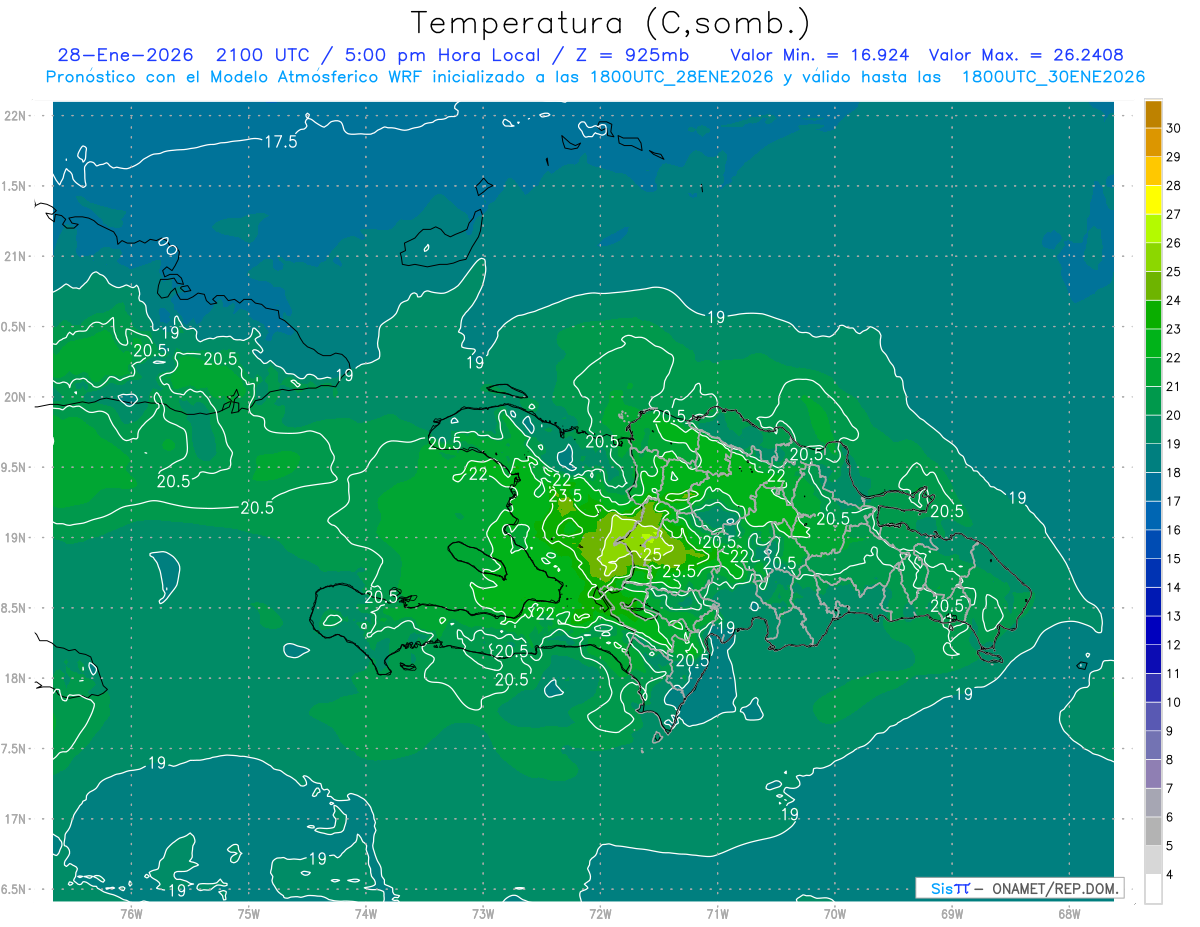Pick the dark orange top swatch of the legend
Screen dimensions: 1200x927
point(1153,114)
